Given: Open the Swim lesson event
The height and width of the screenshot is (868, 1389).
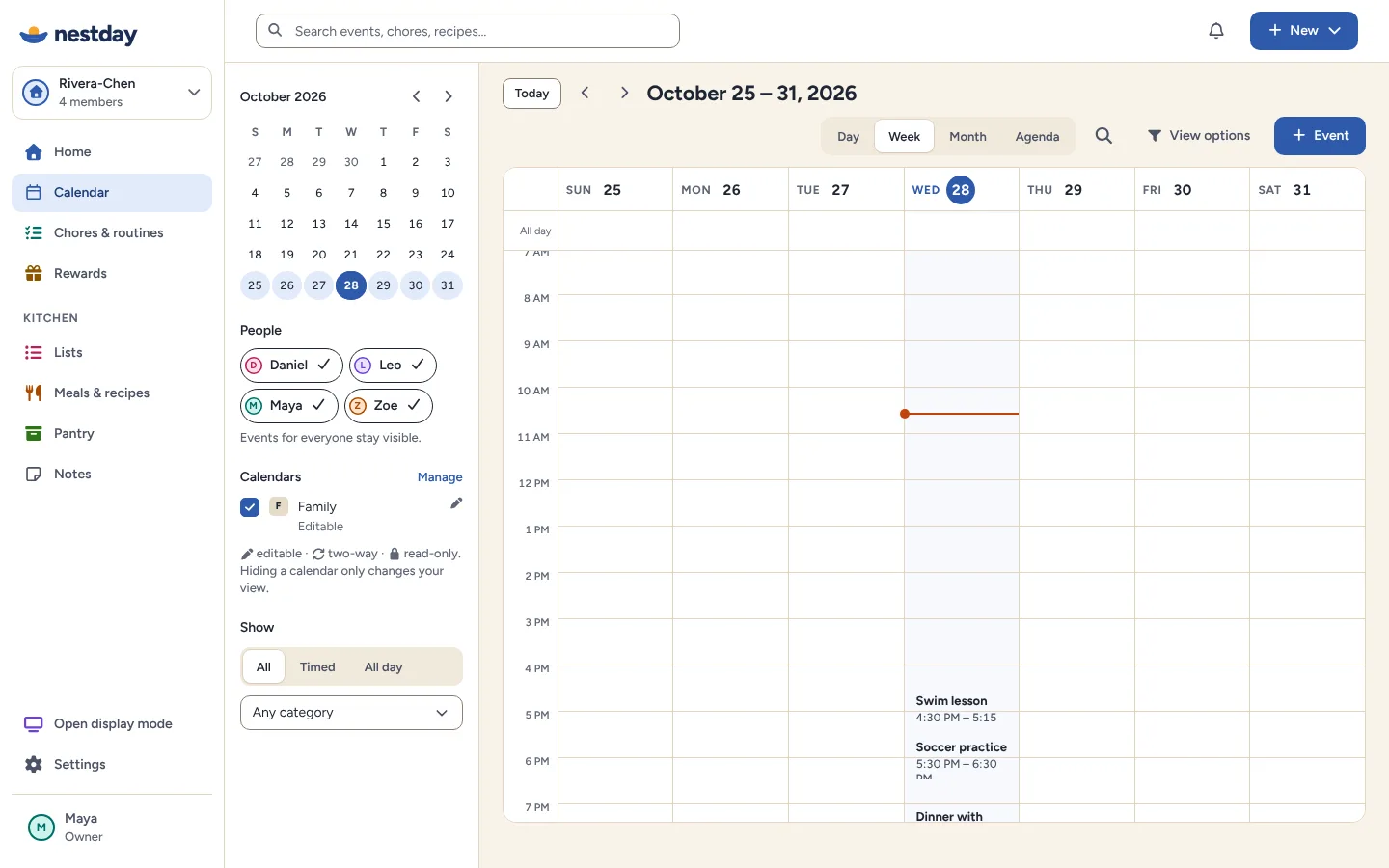Looking at the screenshot, I should (x=961, y=709).
